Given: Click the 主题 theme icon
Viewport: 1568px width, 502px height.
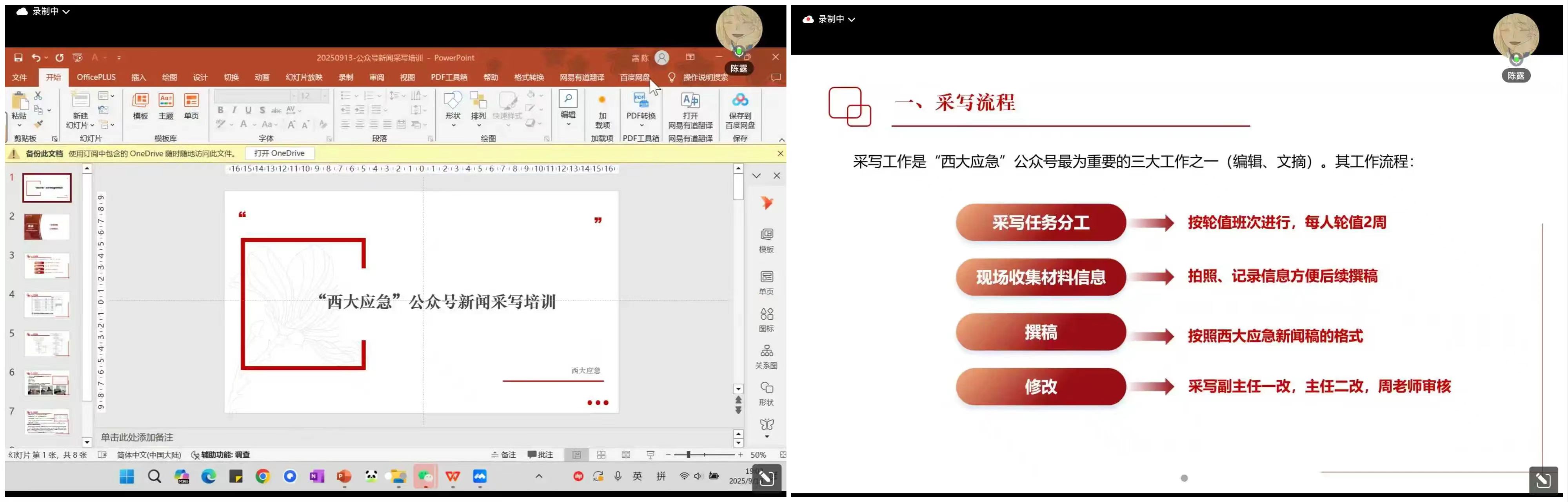Looking at the screenshot, I should click(x=165, y=101).
